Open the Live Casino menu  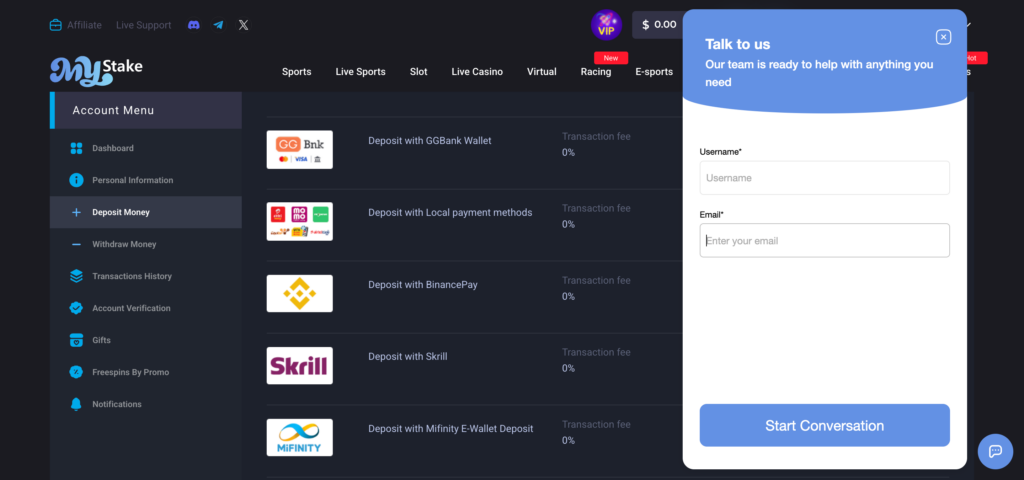(x=477, y=72)
